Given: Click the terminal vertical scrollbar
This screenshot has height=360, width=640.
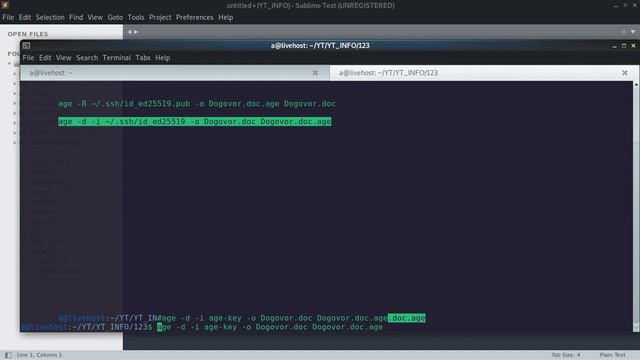Looking at the screenshot, I should (x=636, y=206).
